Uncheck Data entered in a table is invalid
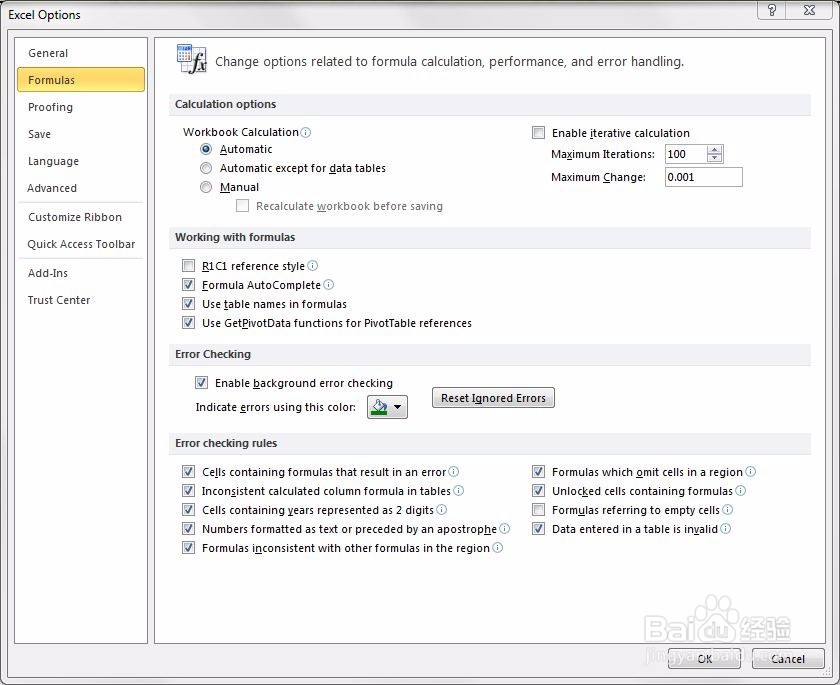 538,529
